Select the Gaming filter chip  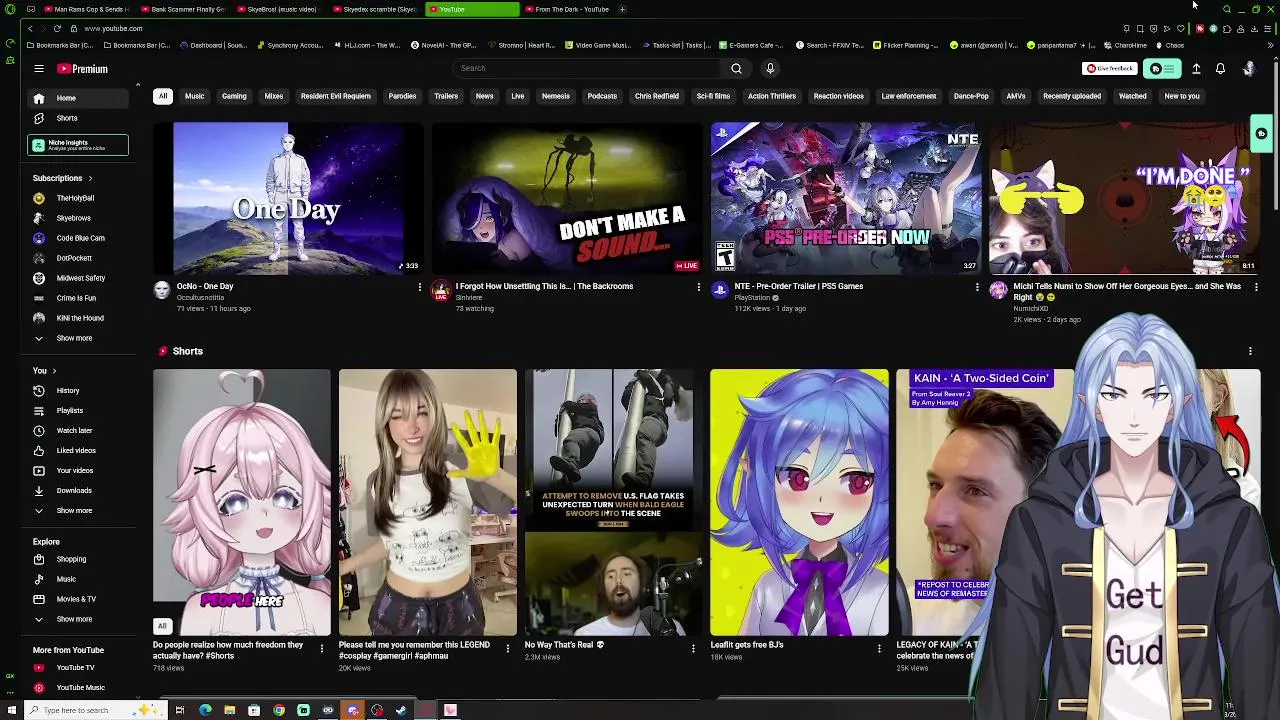tap(234, 96)
